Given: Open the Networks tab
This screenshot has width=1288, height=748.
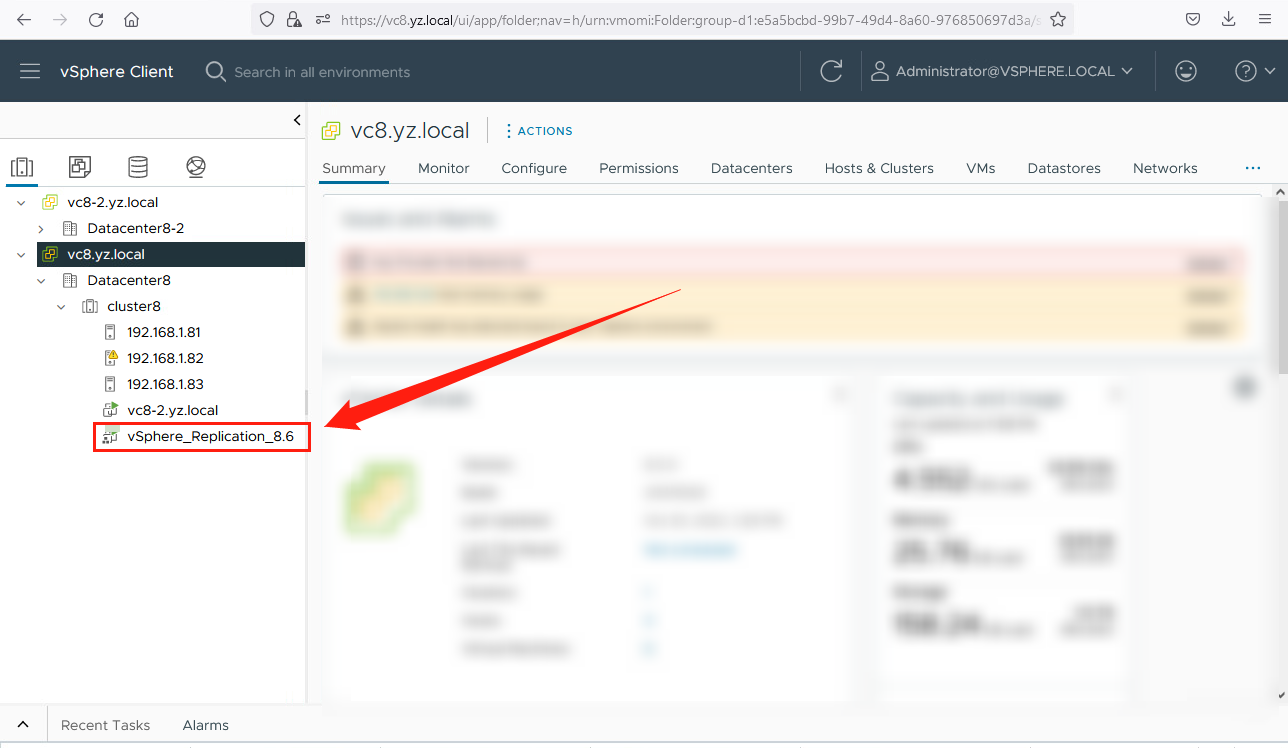Looking at the screenshot, I should click(1165, 168).
